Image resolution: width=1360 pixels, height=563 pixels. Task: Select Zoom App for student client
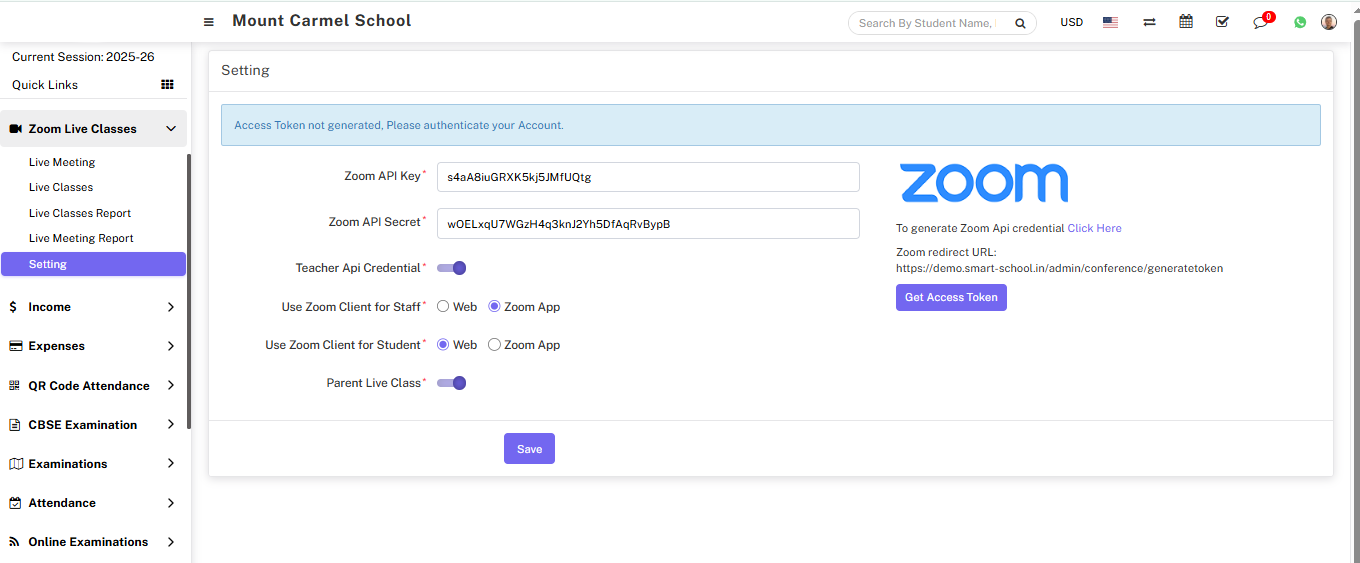click(494, 345)
